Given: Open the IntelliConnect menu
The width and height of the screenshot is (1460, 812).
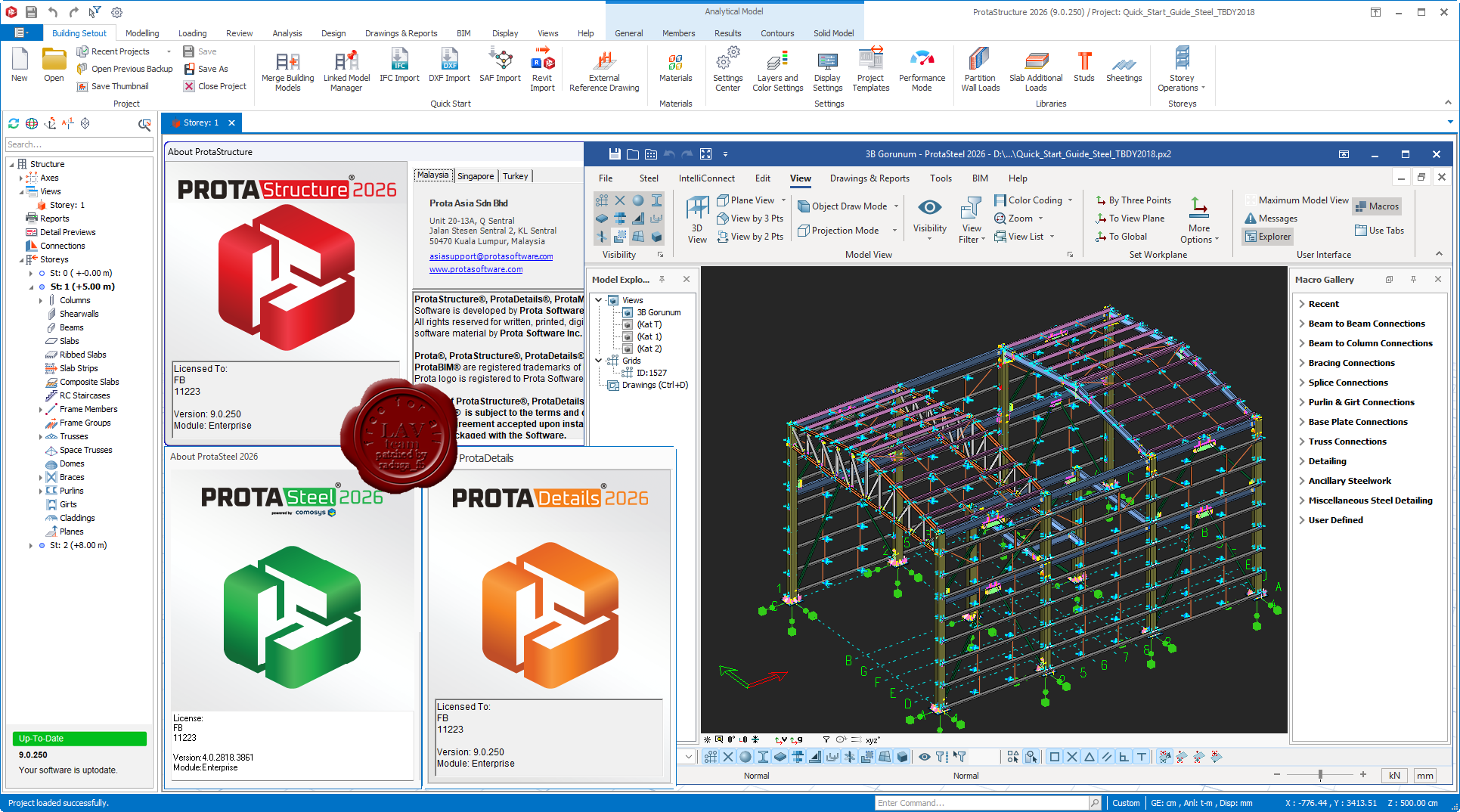Looking at the screenshot, I should (706, 178).
